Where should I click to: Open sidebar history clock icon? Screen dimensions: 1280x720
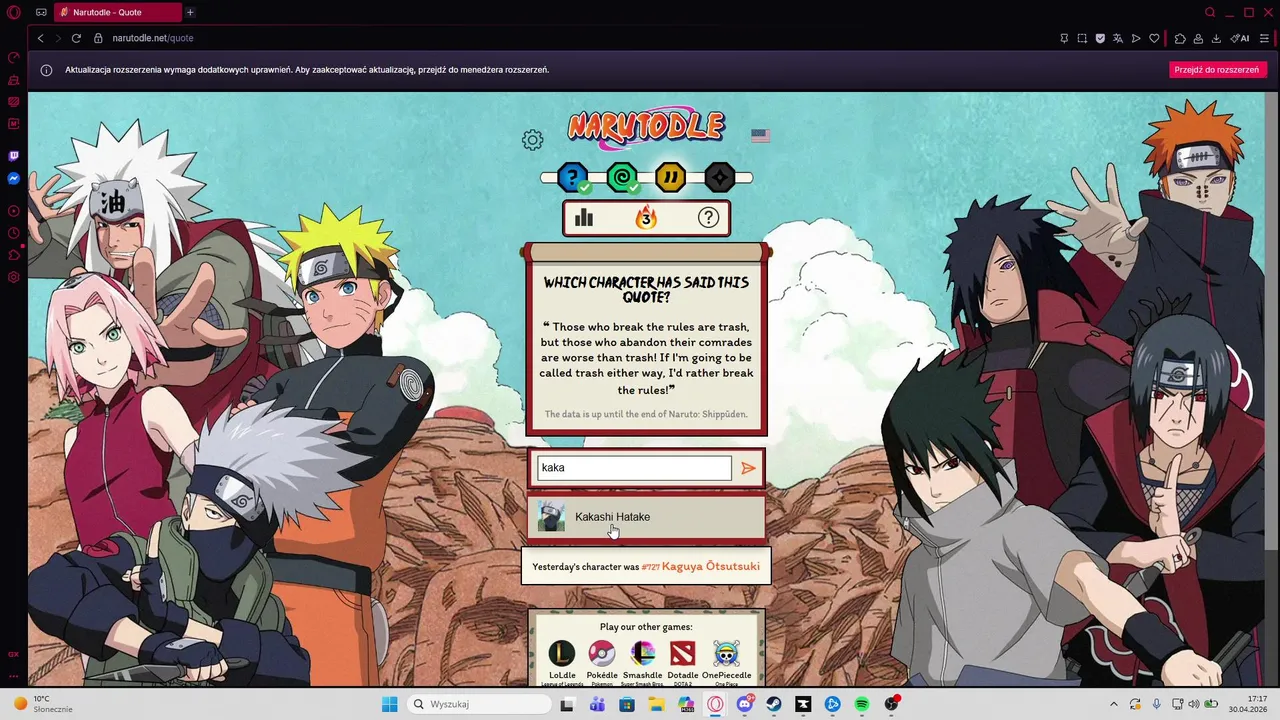tap(14, 233)
